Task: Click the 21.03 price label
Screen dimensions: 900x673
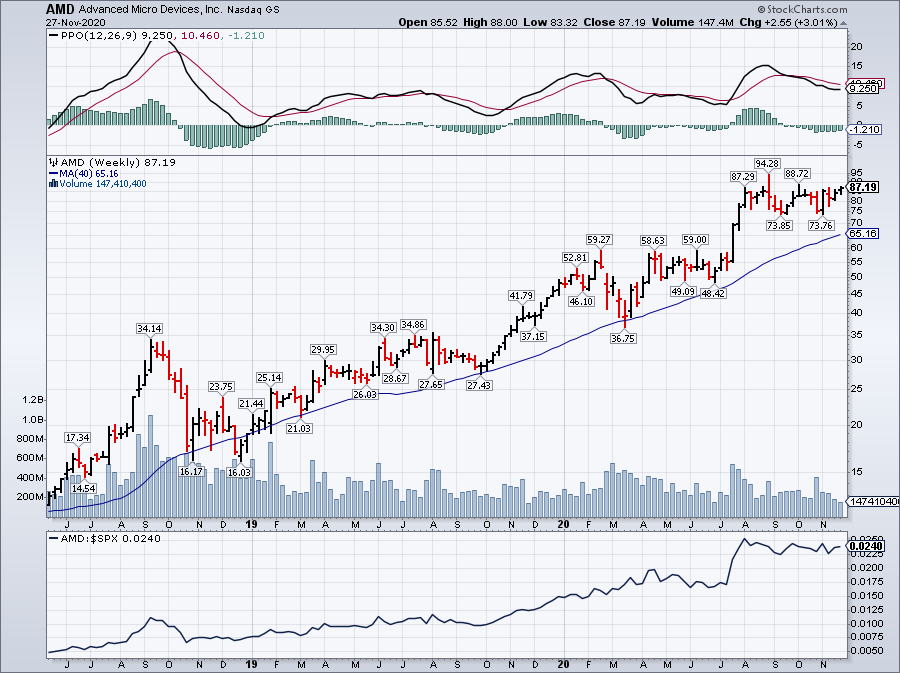Action: pos(299,428)
